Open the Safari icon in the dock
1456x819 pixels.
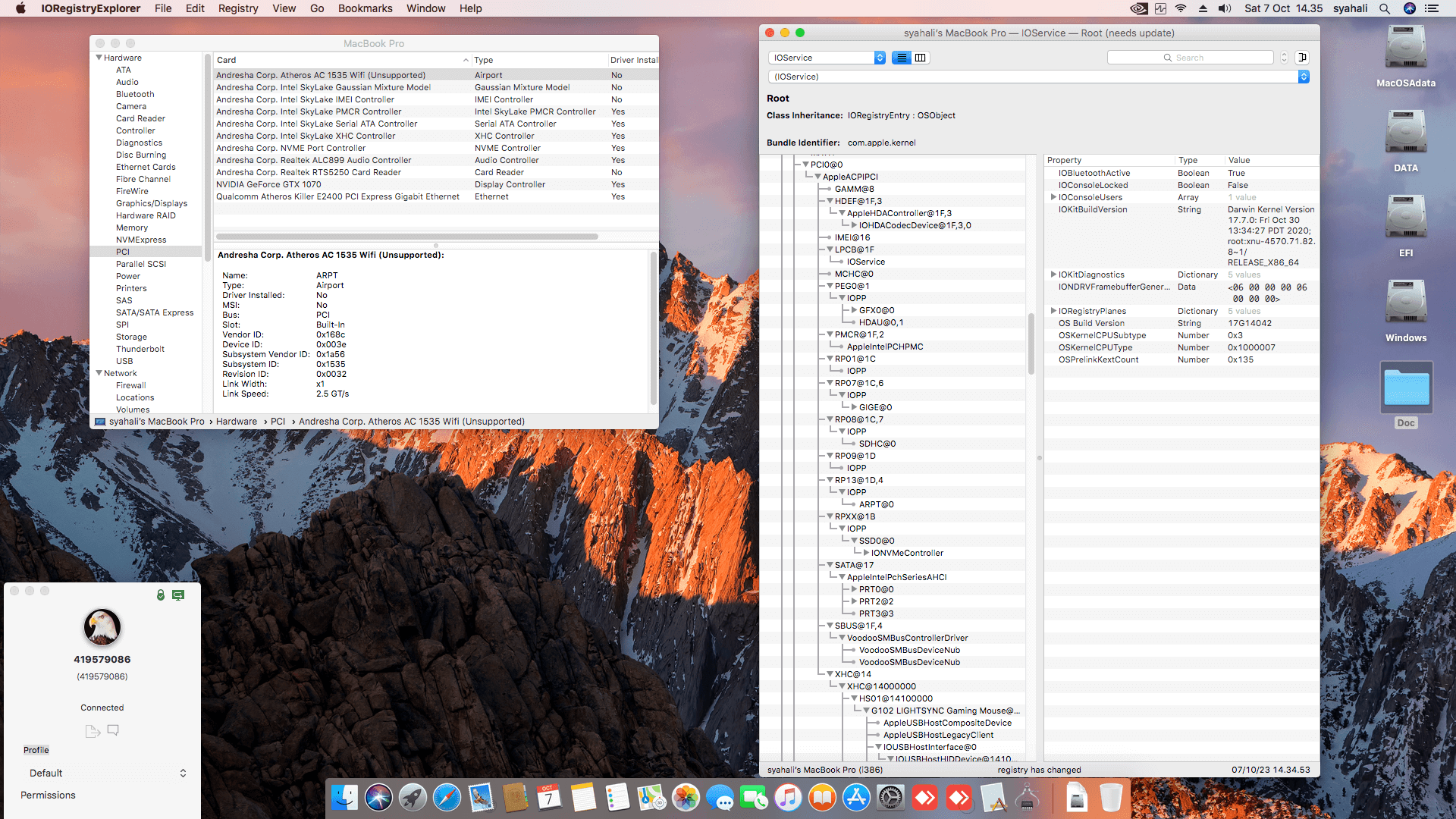tap(447, 798)
